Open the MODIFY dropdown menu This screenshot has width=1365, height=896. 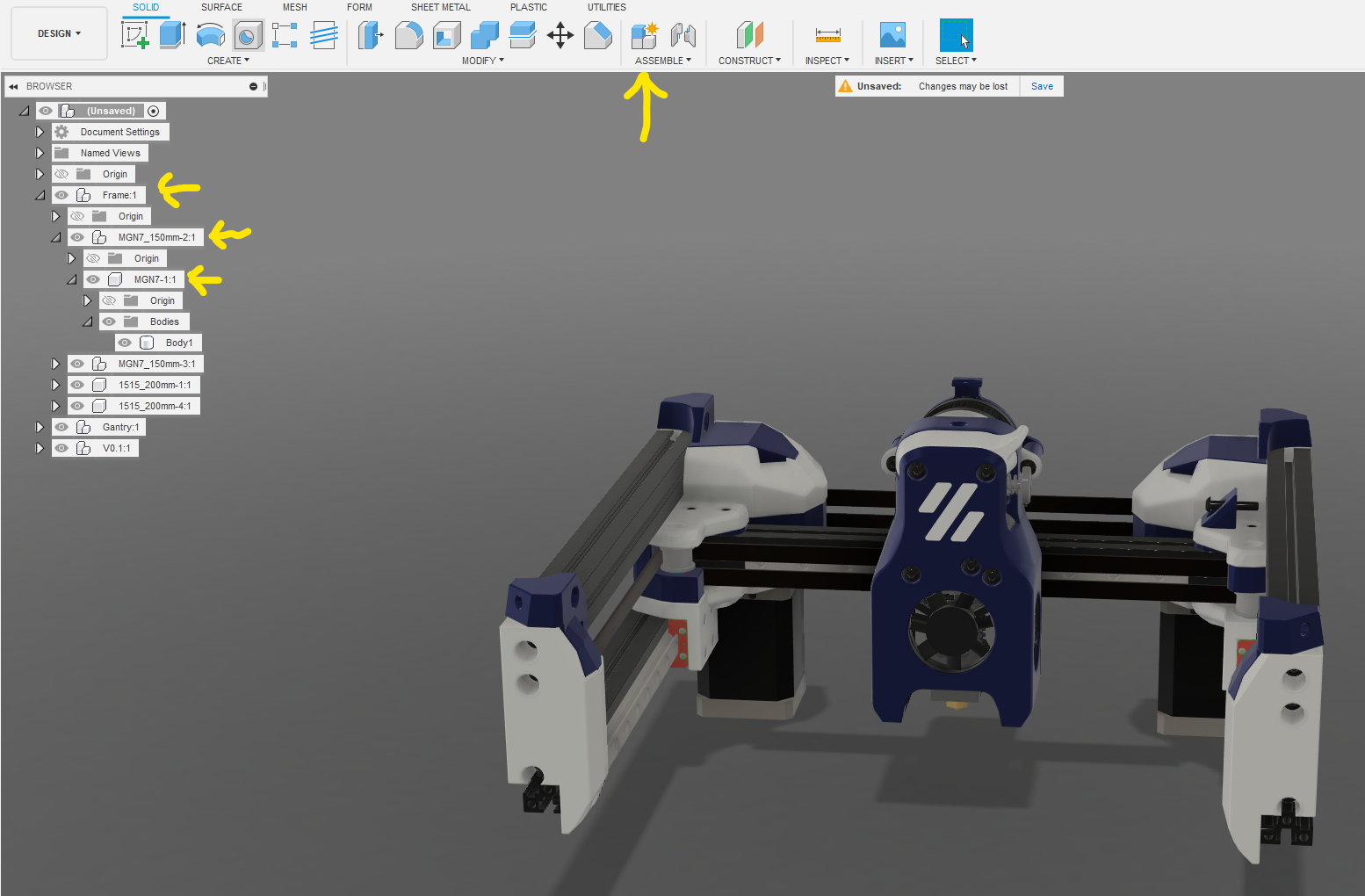pyautogui.click(x=483, y=61)
